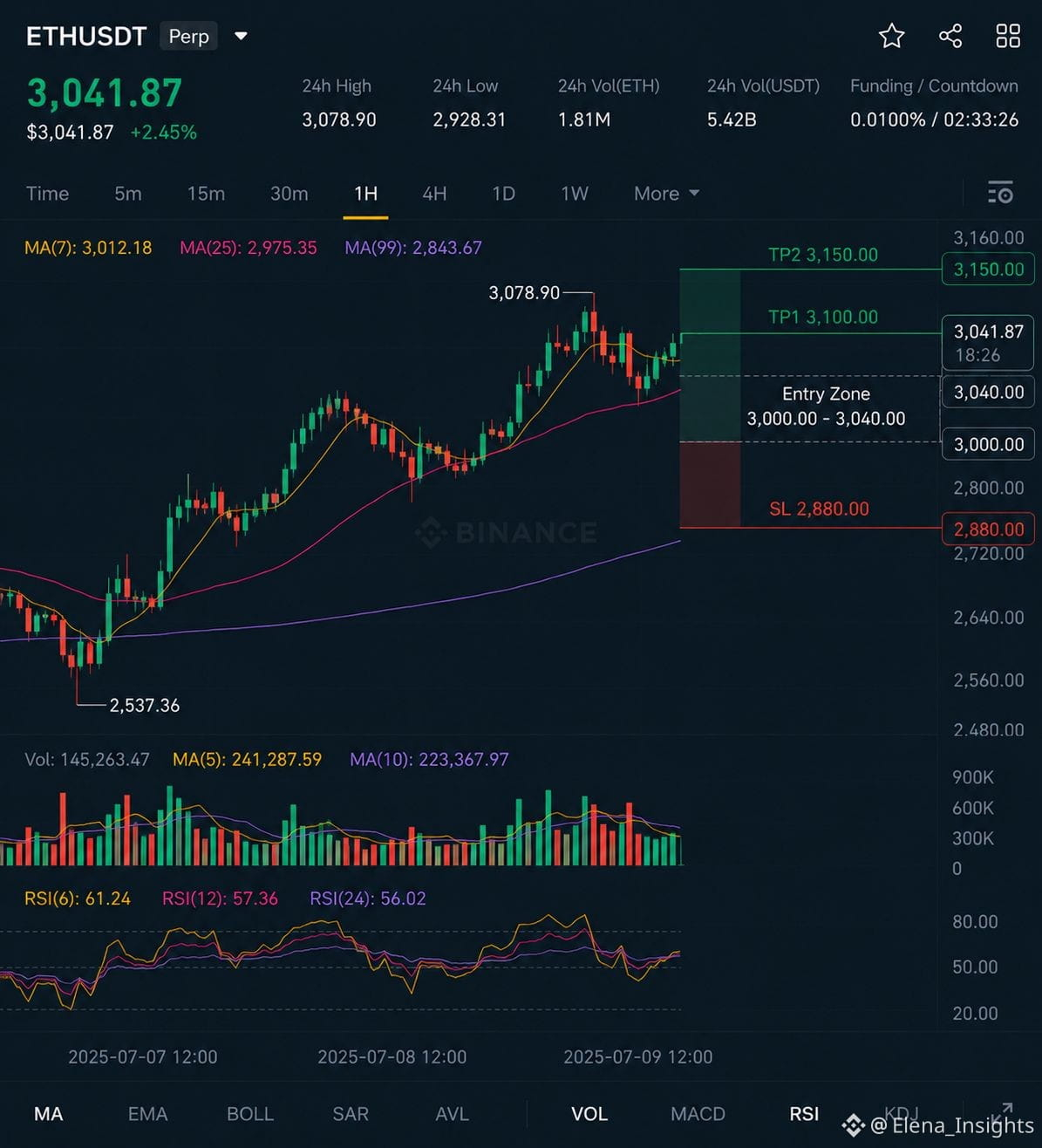This screenshot has height=1148, width=1042.
Task: Click the 24h Vol(USDT) value 5.42B
Action: 732,120
